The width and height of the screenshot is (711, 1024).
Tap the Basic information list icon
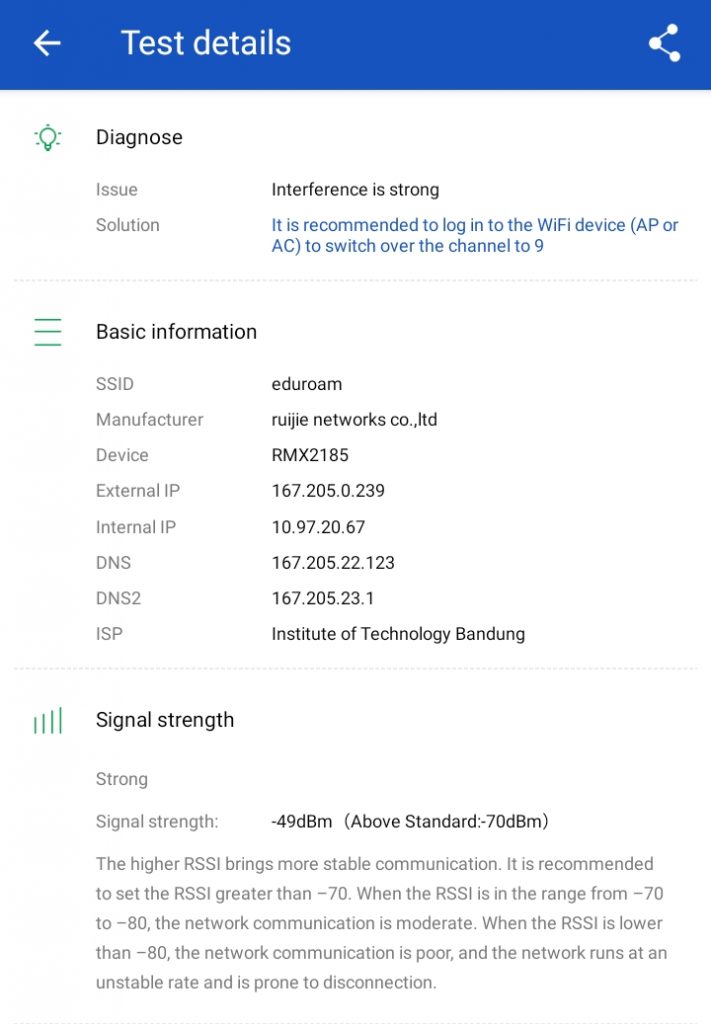pyautogui.click(x=47, y=332)
